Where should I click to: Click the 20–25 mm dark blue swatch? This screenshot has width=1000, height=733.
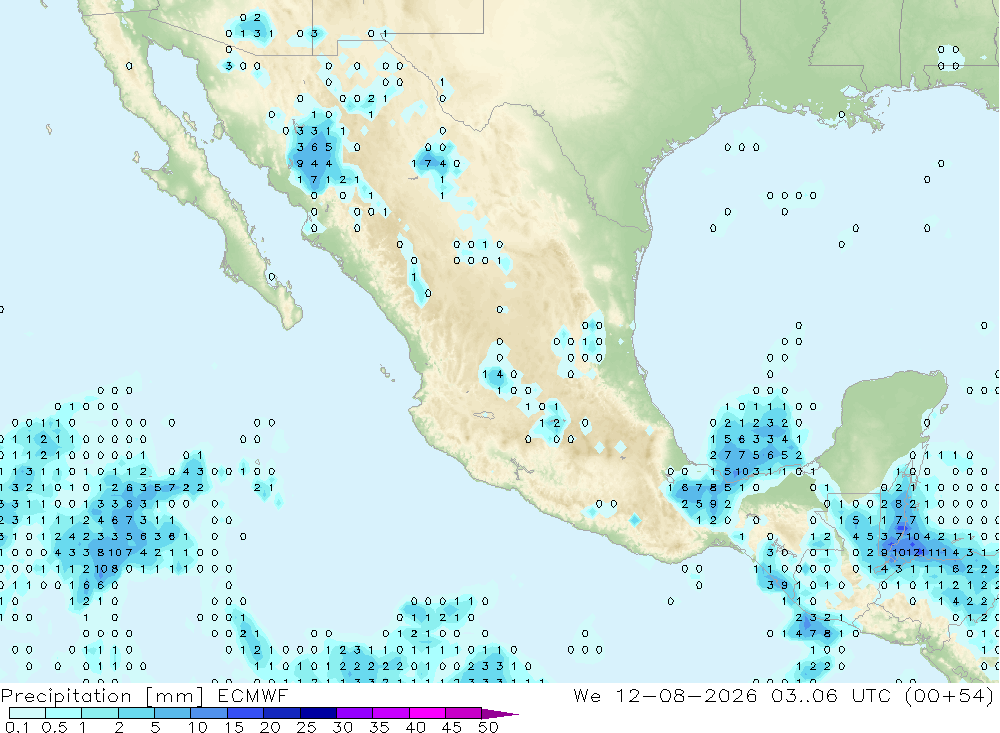pyautogui.click(x=281, y=713)
